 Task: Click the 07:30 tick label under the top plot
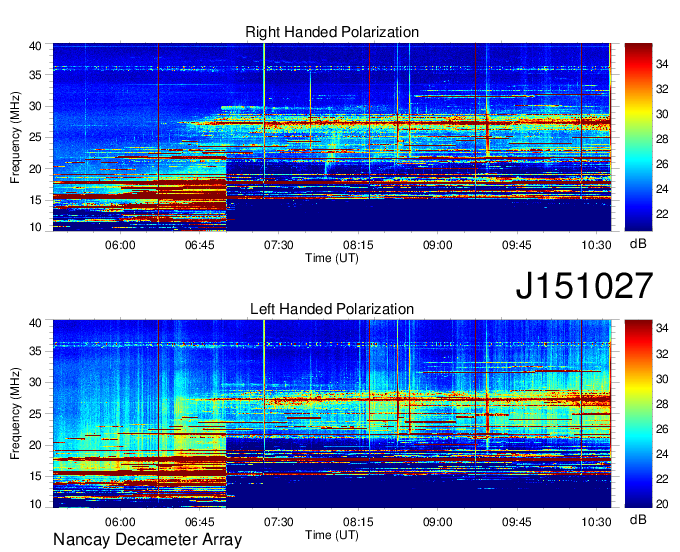tap(279, 245)
